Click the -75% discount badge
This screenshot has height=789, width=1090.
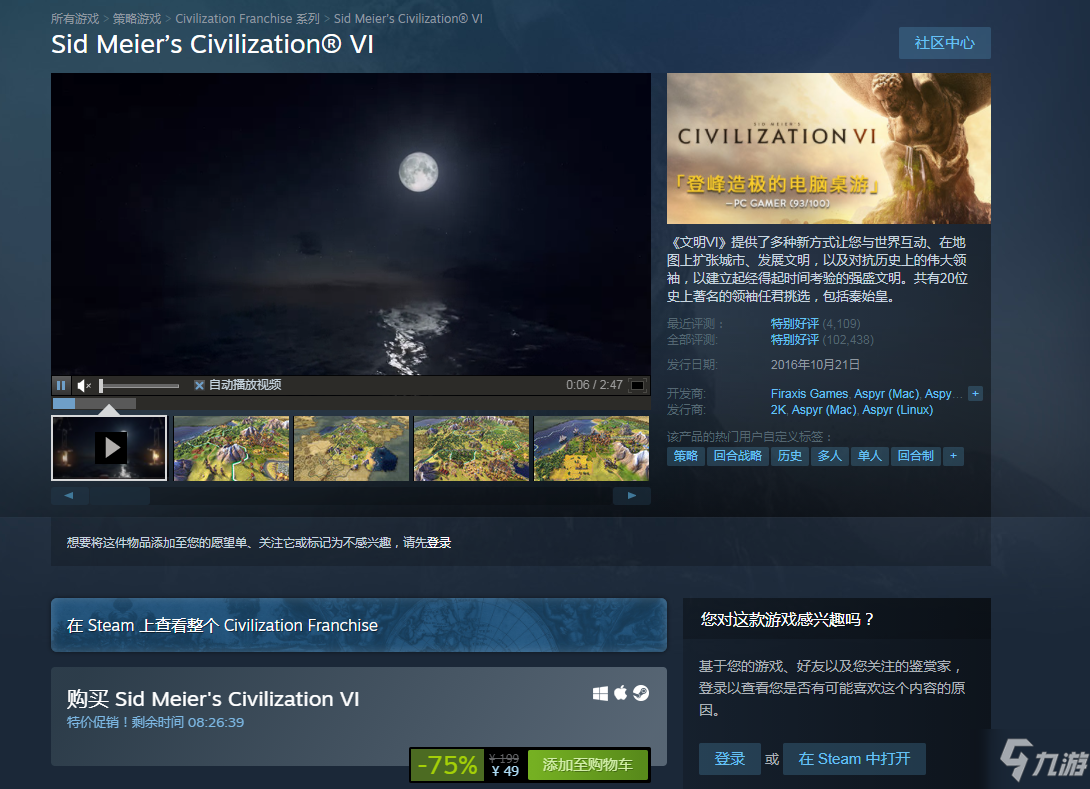(447, 765)
